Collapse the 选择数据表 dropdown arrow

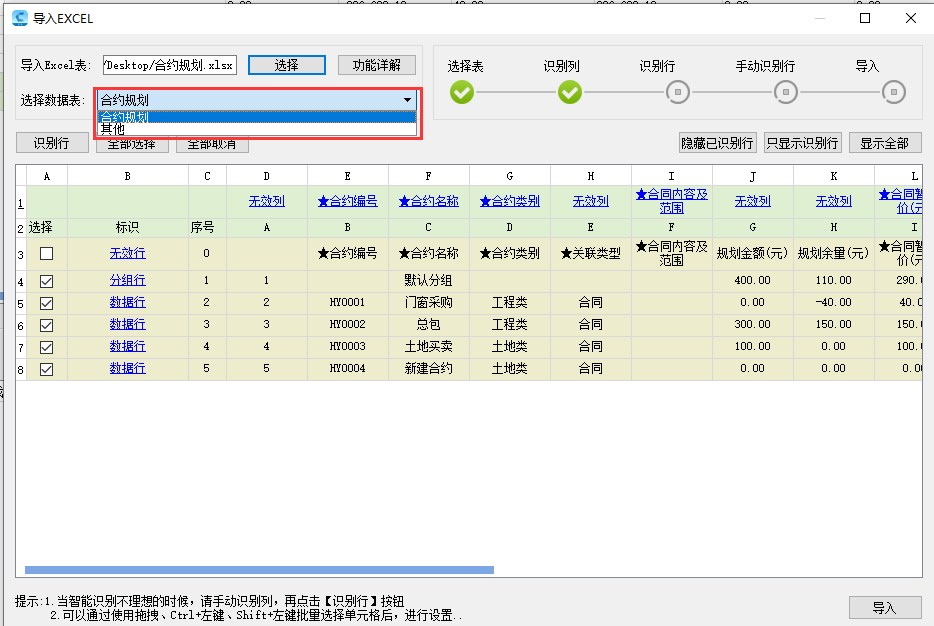407,100
